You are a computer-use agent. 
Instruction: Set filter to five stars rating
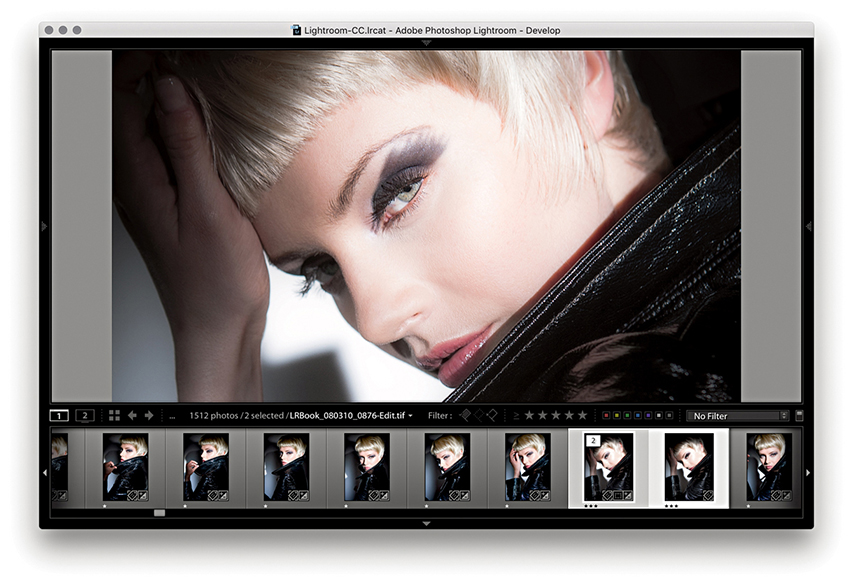(583, 416)
